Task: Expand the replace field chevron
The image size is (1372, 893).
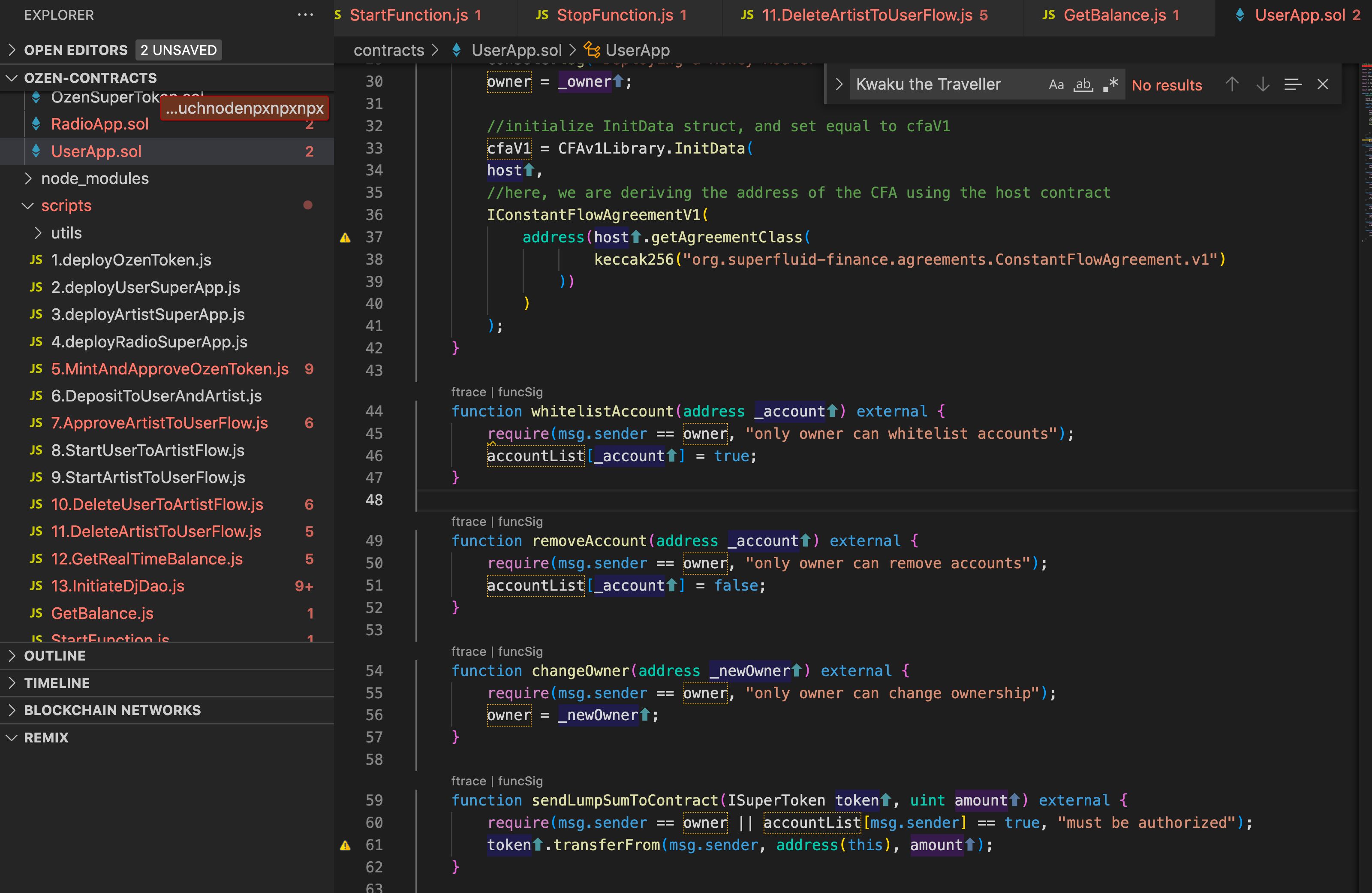Action: [839, 84]
